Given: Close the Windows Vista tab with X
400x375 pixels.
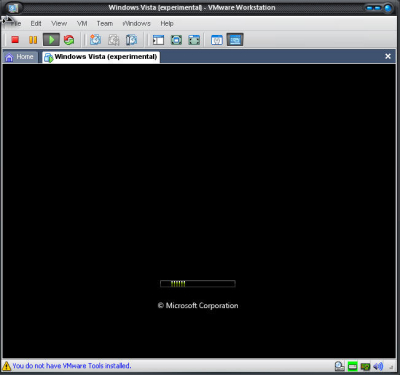Looking at the screenshot, I should [388, 56].
